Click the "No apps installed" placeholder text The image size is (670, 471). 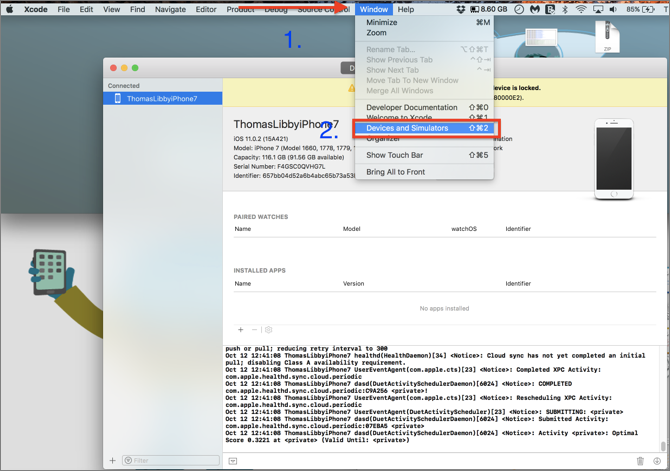(x=444, y=308)
